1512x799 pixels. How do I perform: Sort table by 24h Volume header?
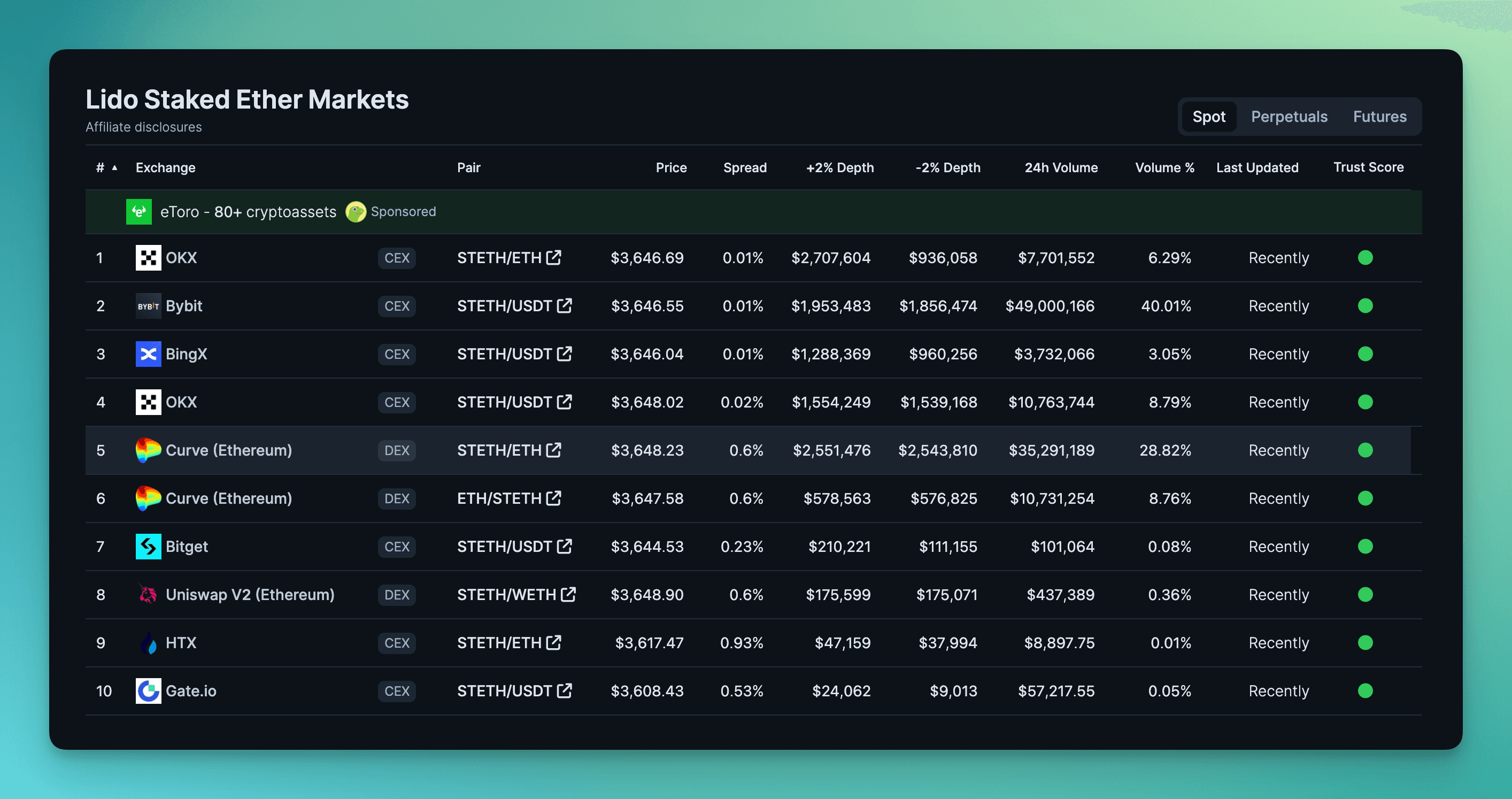[x=1061, y=167]
